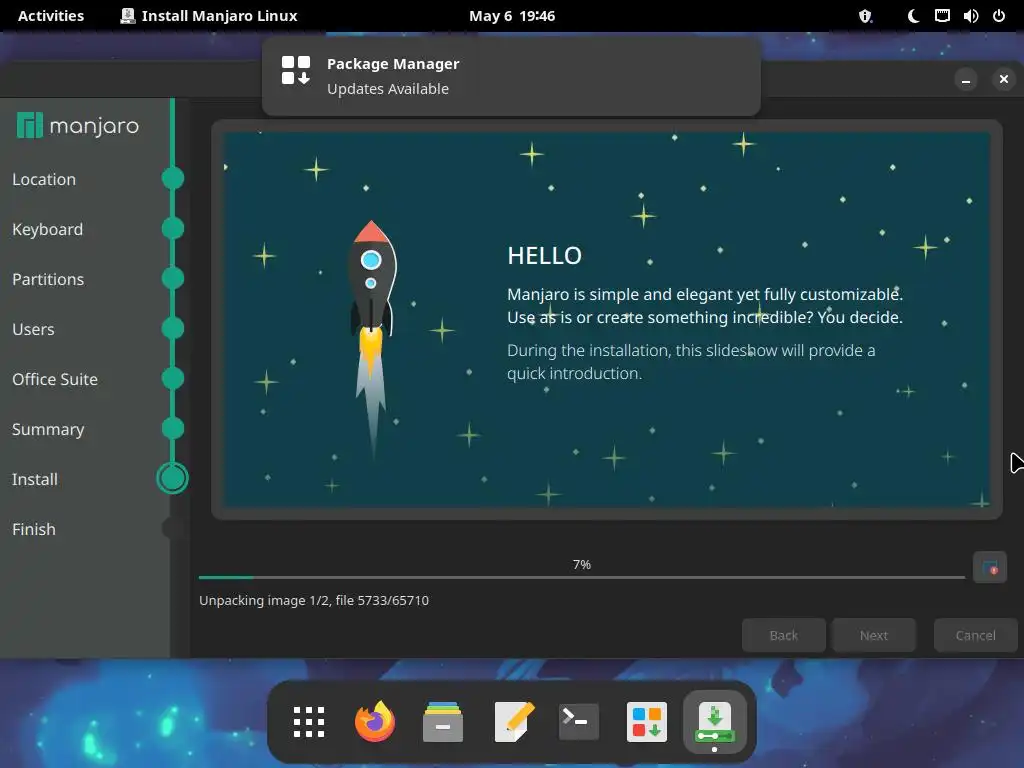The image size is (1024, 768).
Task: Select the Users step in sidebar
Action: [x=33, y=329]
